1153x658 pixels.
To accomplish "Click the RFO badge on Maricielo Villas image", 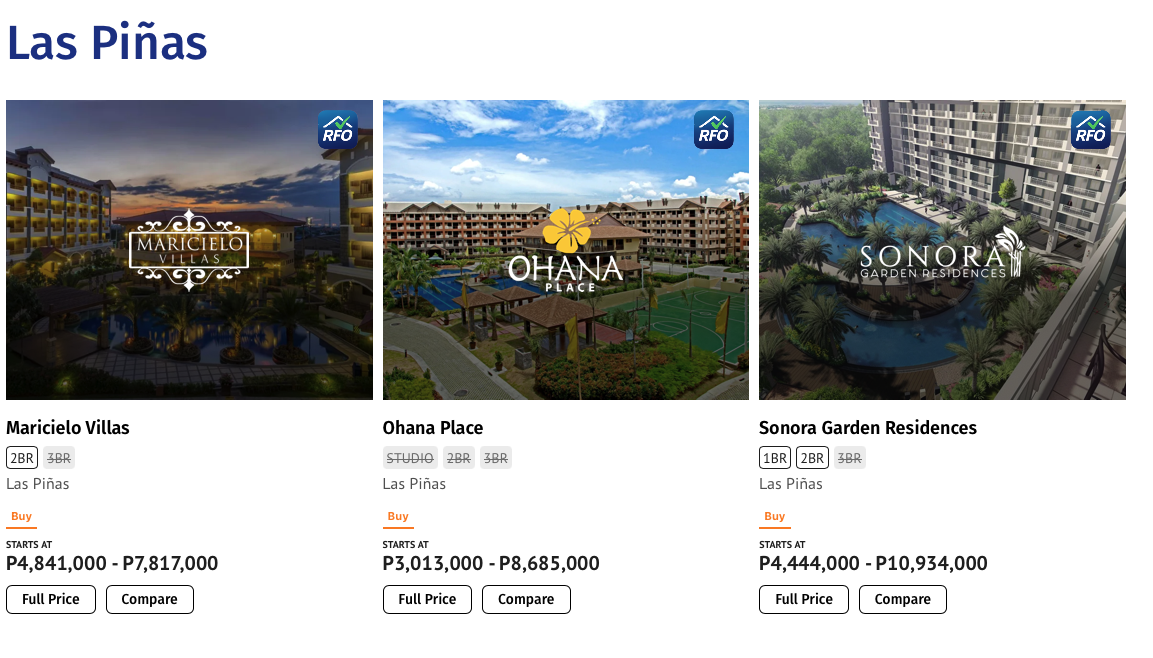I will pyautogui.click(x=337, y=130).
